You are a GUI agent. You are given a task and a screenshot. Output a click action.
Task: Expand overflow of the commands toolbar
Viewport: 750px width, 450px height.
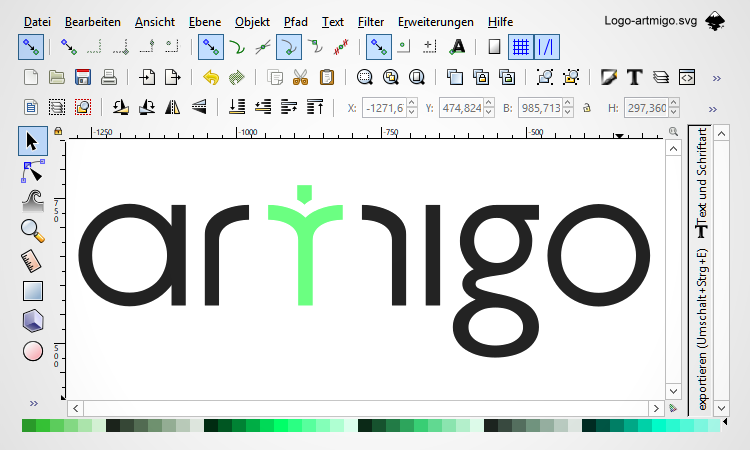point(717,78)
